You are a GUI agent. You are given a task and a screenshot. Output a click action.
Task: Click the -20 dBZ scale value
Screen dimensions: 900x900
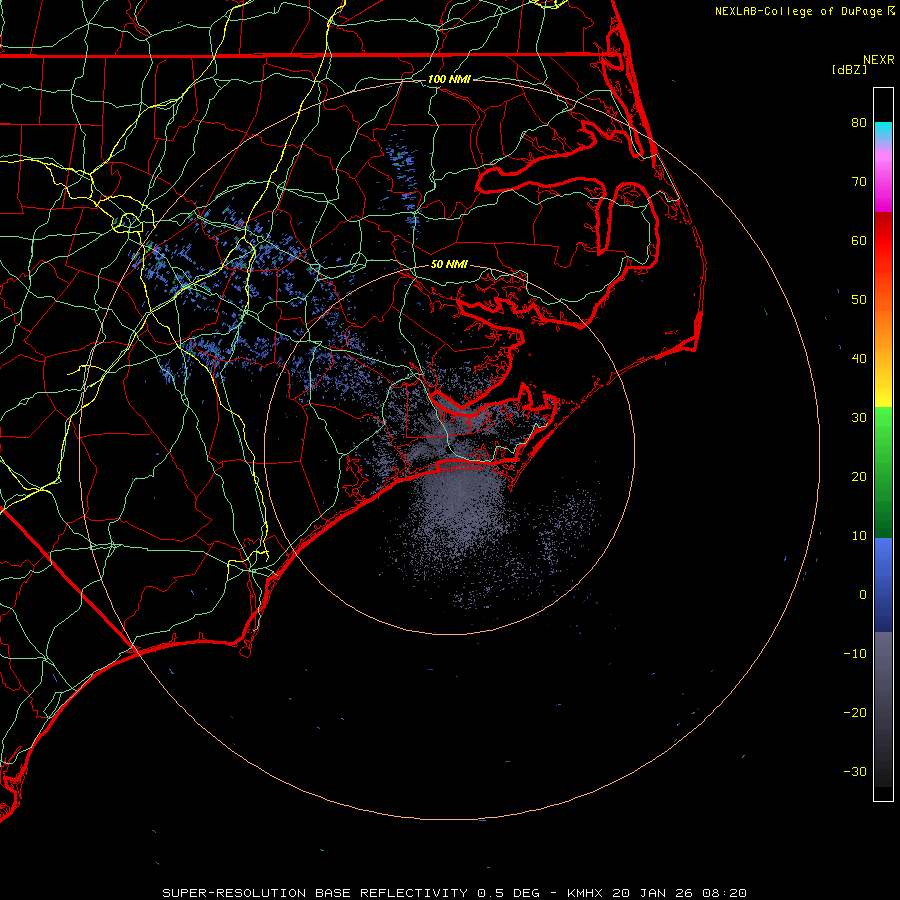pos(855,712)
